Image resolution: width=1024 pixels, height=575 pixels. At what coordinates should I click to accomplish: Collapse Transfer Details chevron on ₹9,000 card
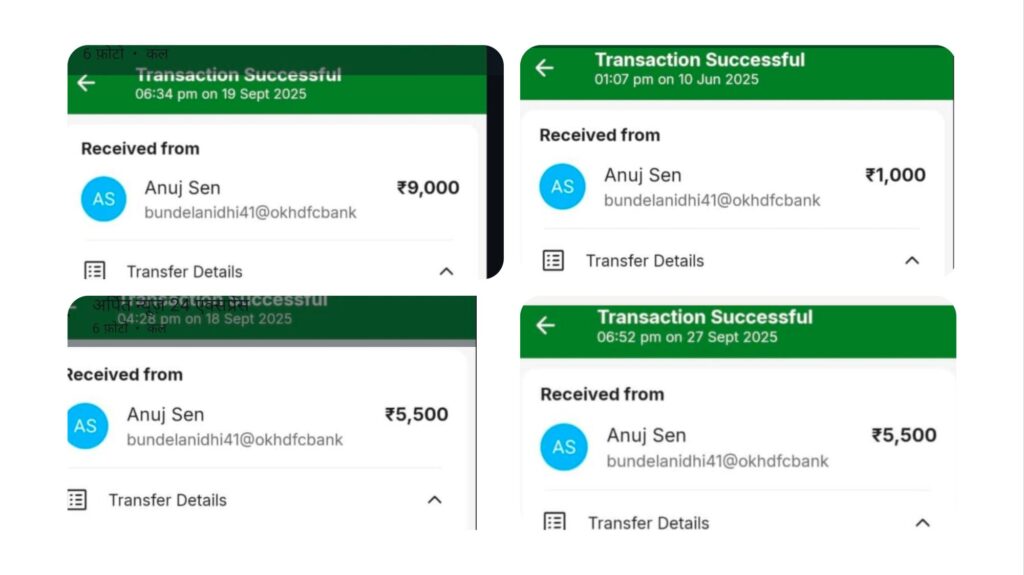pyautogui.click(x=446, y=271)
